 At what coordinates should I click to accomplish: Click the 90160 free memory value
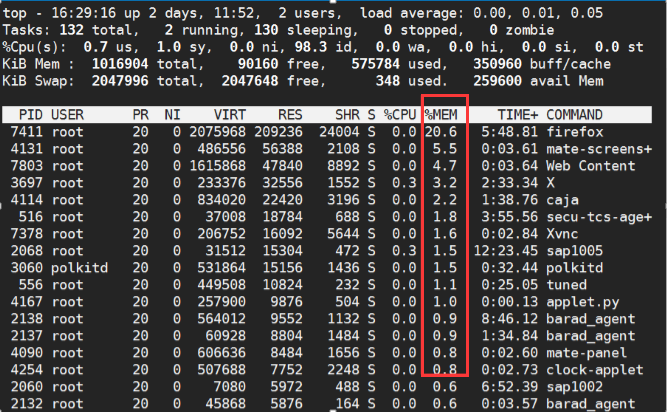(x=258, y=64)
